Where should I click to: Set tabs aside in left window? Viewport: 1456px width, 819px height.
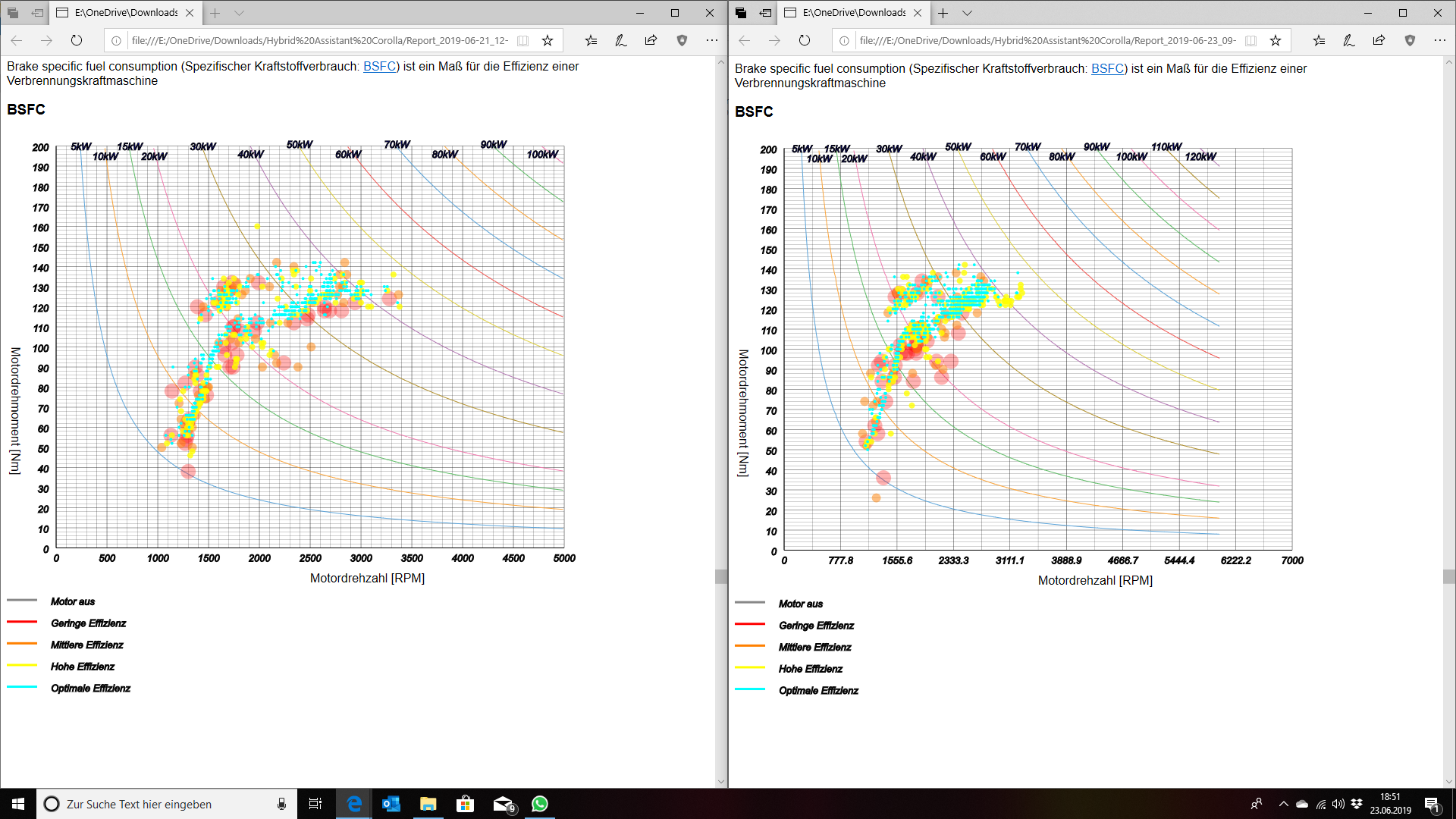(x=37, y=13)
